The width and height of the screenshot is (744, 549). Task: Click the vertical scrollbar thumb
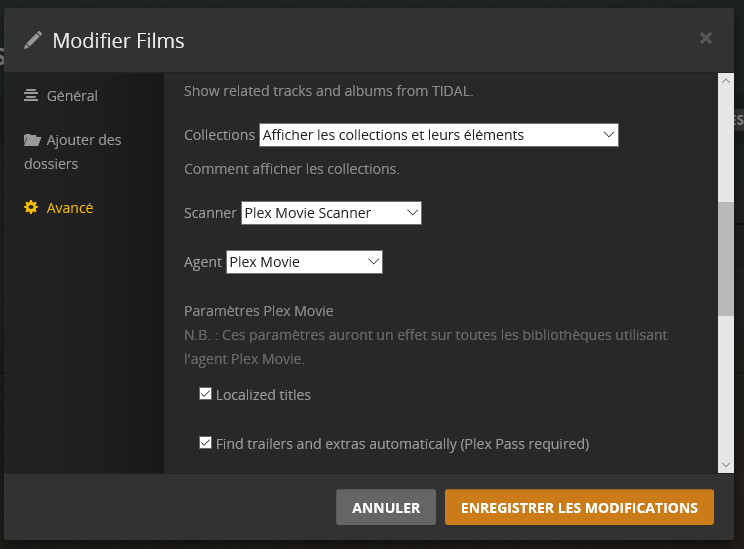click(725, 257)
